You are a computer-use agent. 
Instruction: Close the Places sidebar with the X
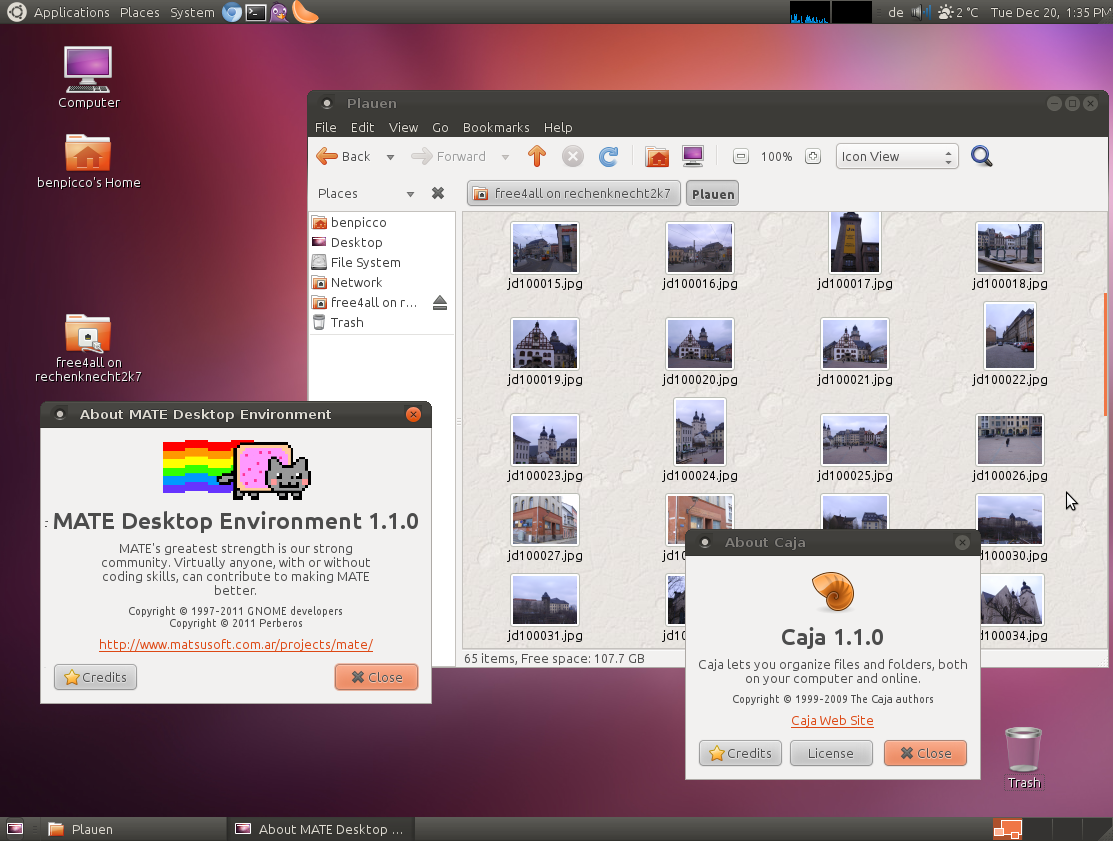coord(437,193)
